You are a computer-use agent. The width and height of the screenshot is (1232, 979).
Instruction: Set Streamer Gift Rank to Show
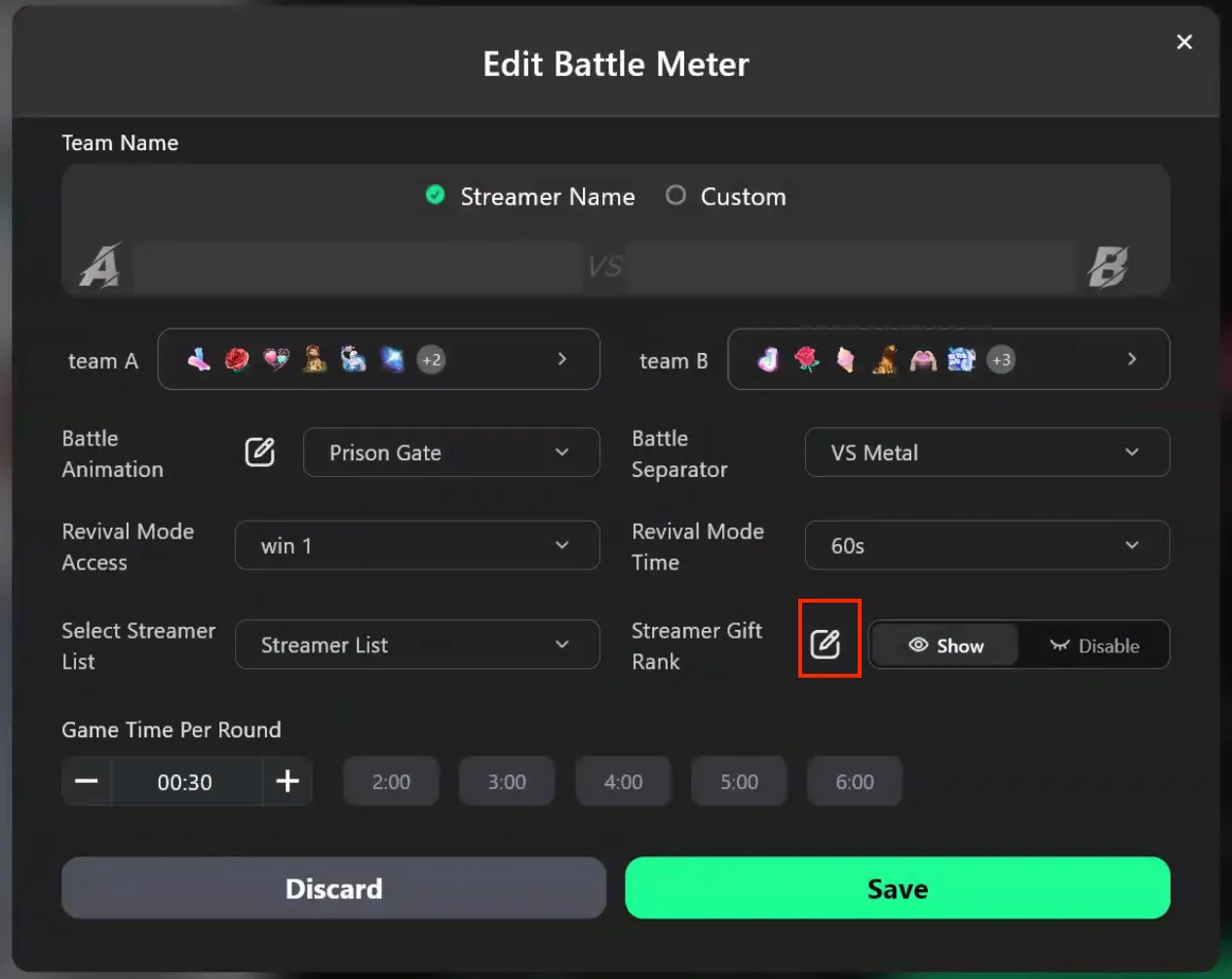pyautogui.click(x=945, y=646)
